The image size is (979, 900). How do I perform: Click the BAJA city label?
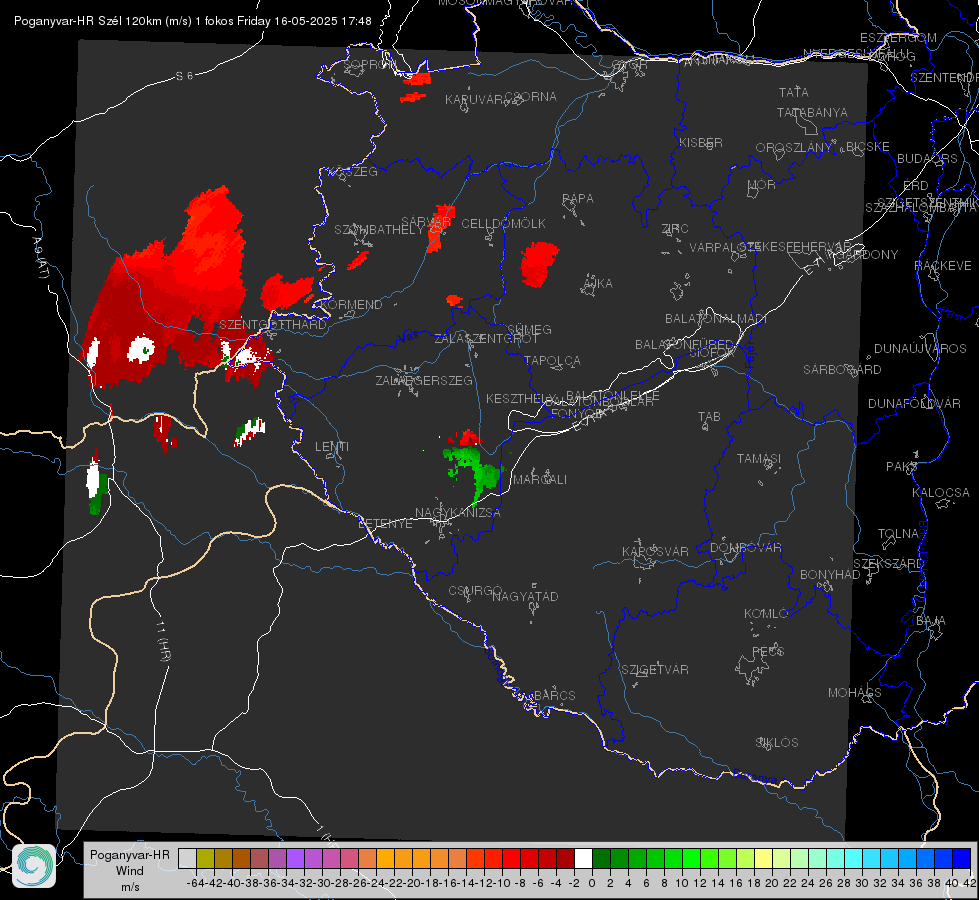(931, 621)
